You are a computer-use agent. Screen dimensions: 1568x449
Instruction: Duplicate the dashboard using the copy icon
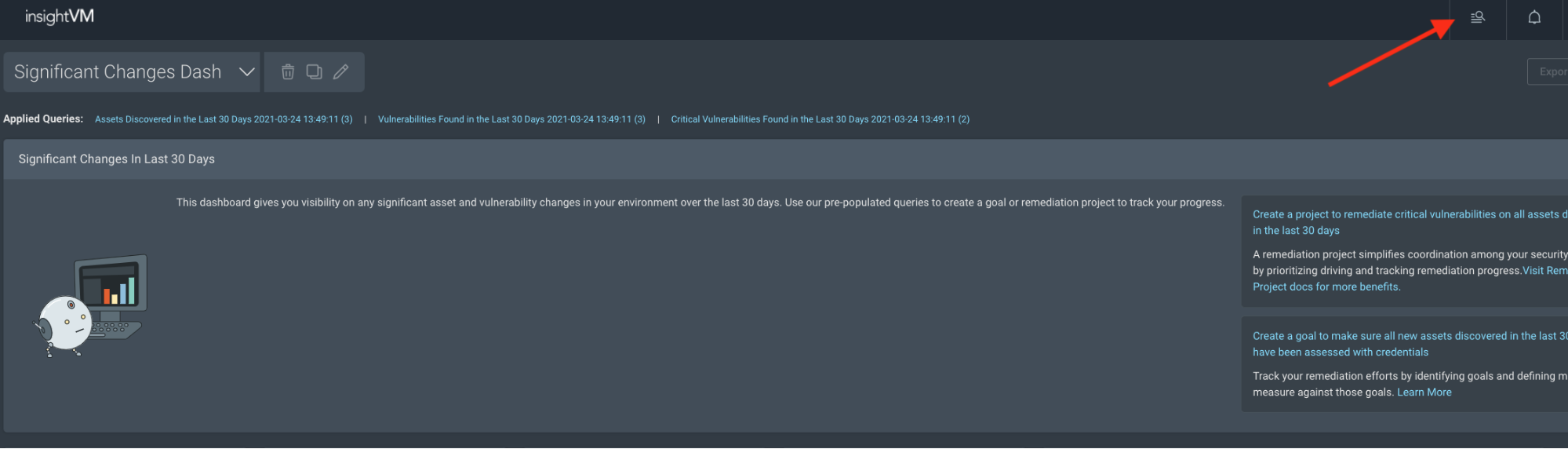point(314,72)
